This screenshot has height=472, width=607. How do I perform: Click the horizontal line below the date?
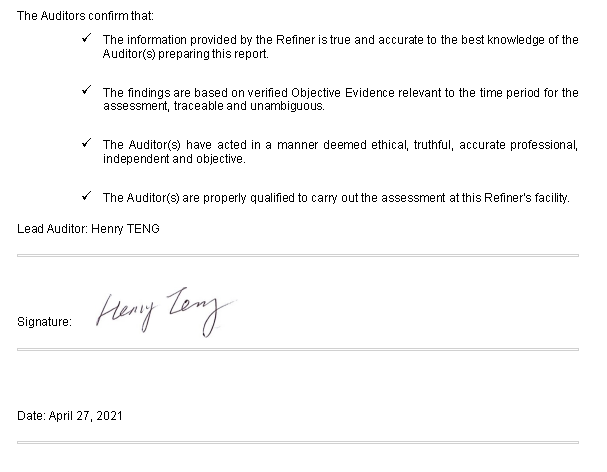[x=298, y=442]
